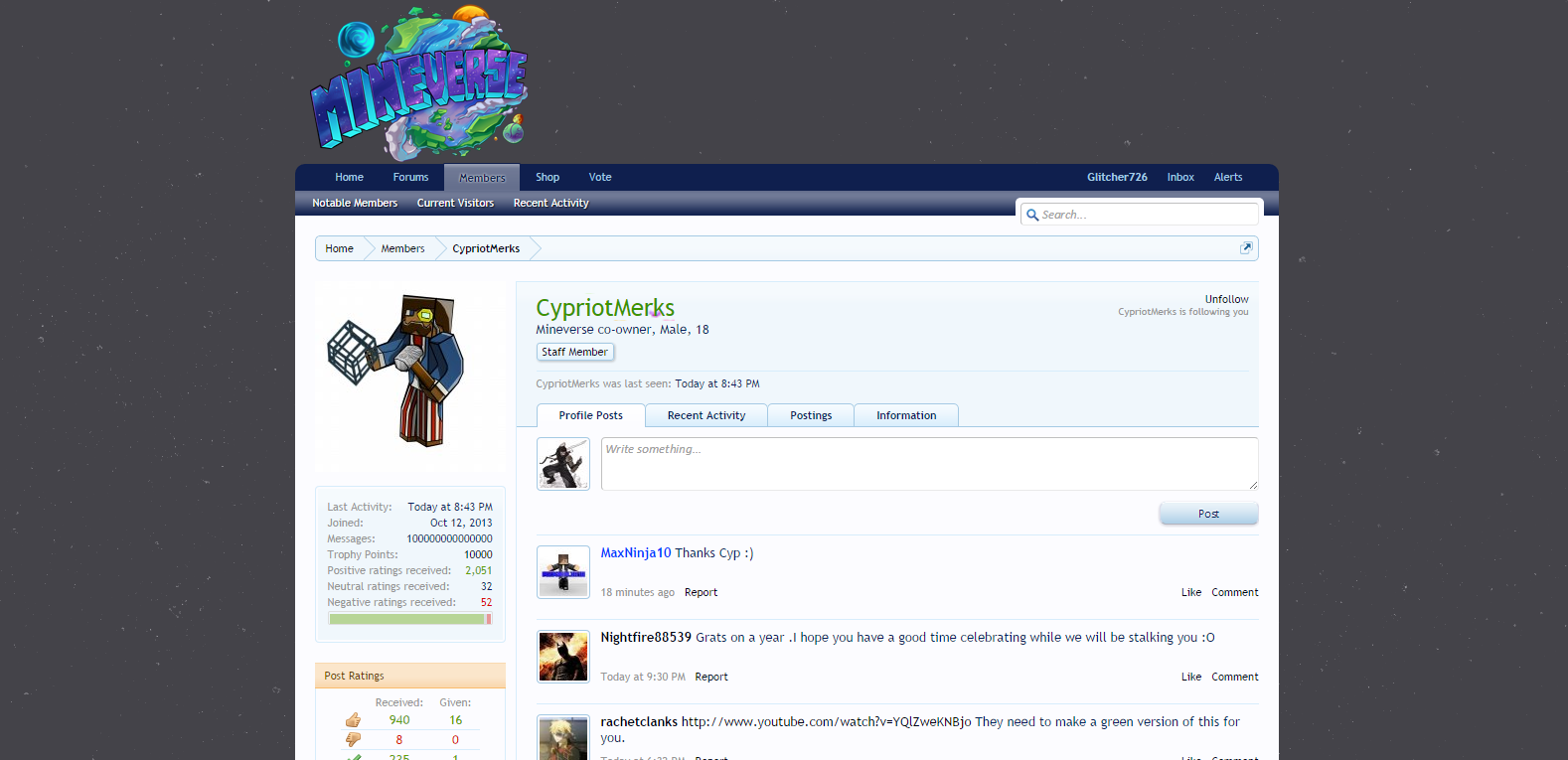Screen dimensions: 1568x760
Task: Open the Inbox link
Action: coord(1180,177)
